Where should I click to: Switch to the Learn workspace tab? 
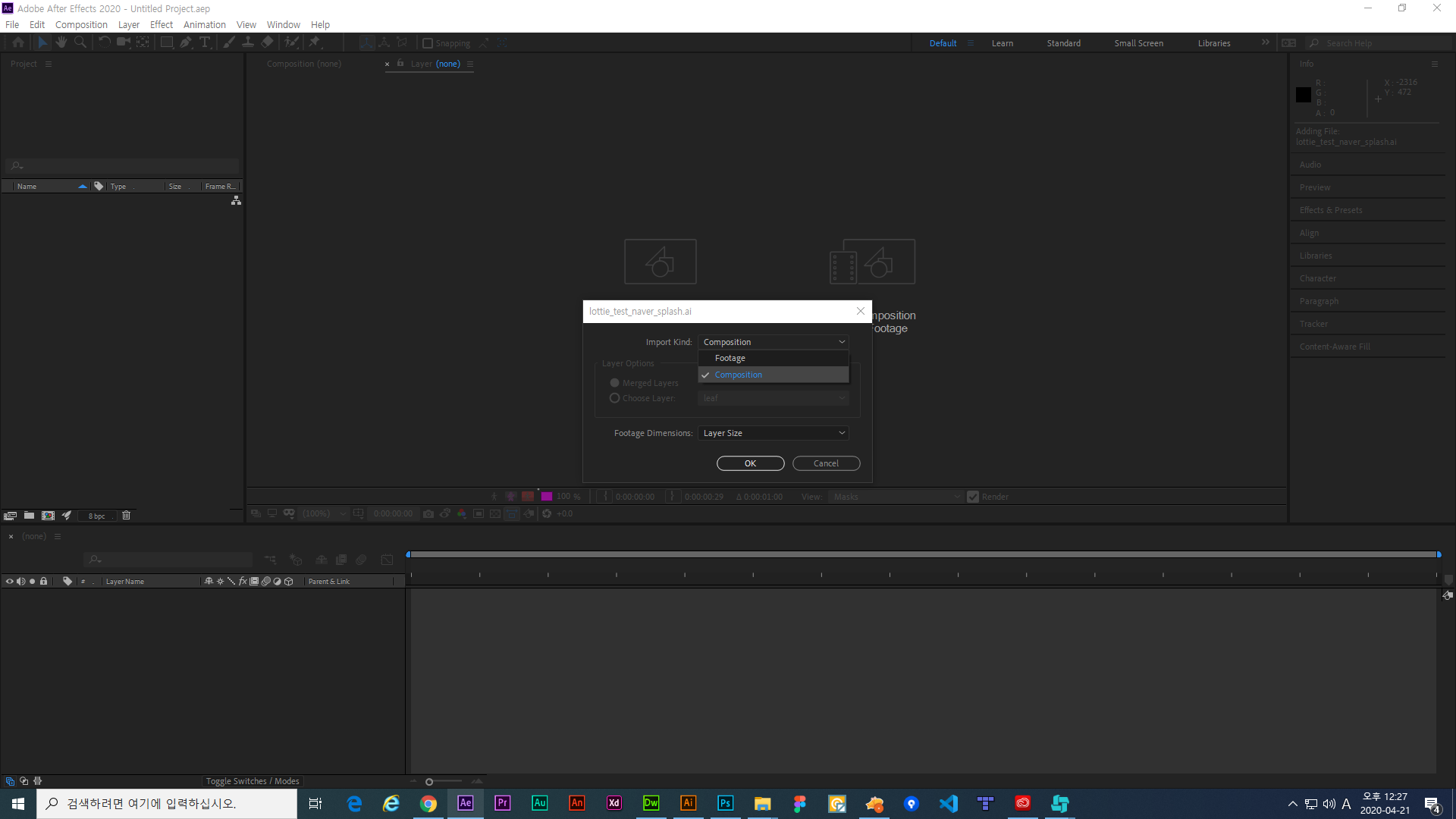[x=1002, y=43]
